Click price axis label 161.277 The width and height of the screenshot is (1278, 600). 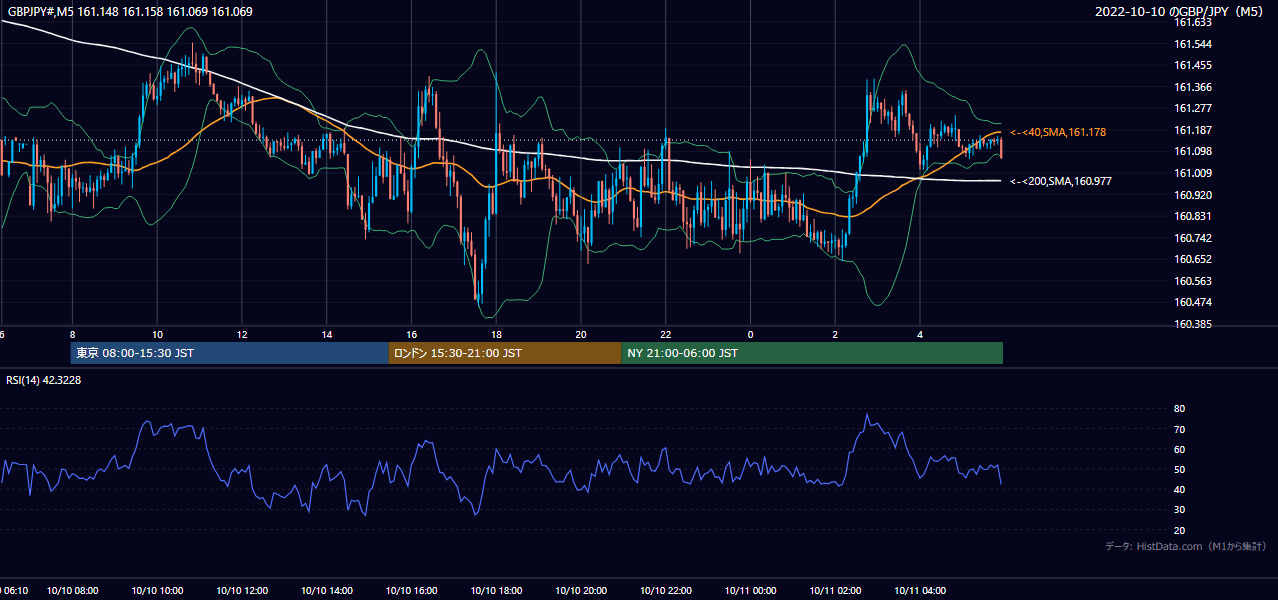[x=1193, y=109]
